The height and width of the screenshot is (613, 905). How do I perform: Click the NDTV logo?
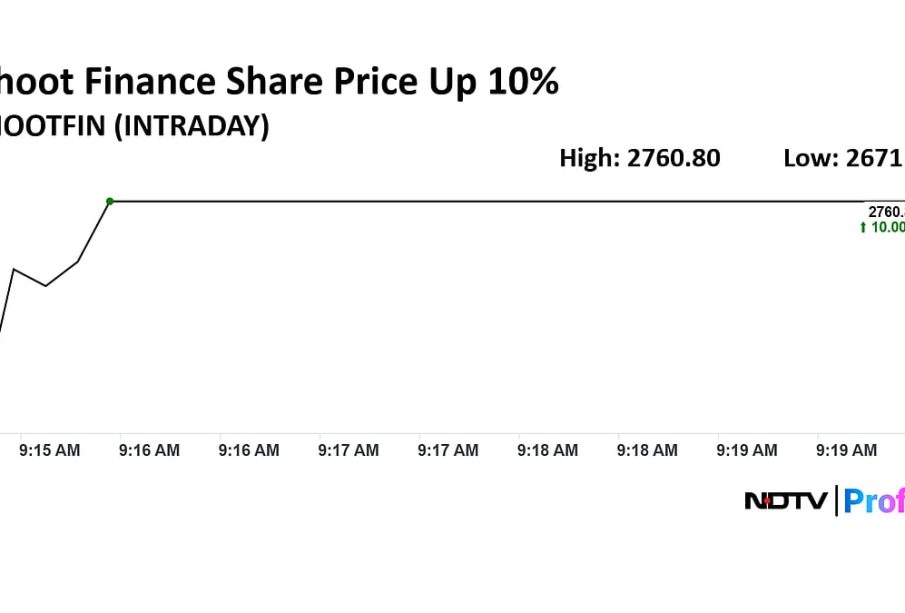pyautogui.click(x=786, y=500)
